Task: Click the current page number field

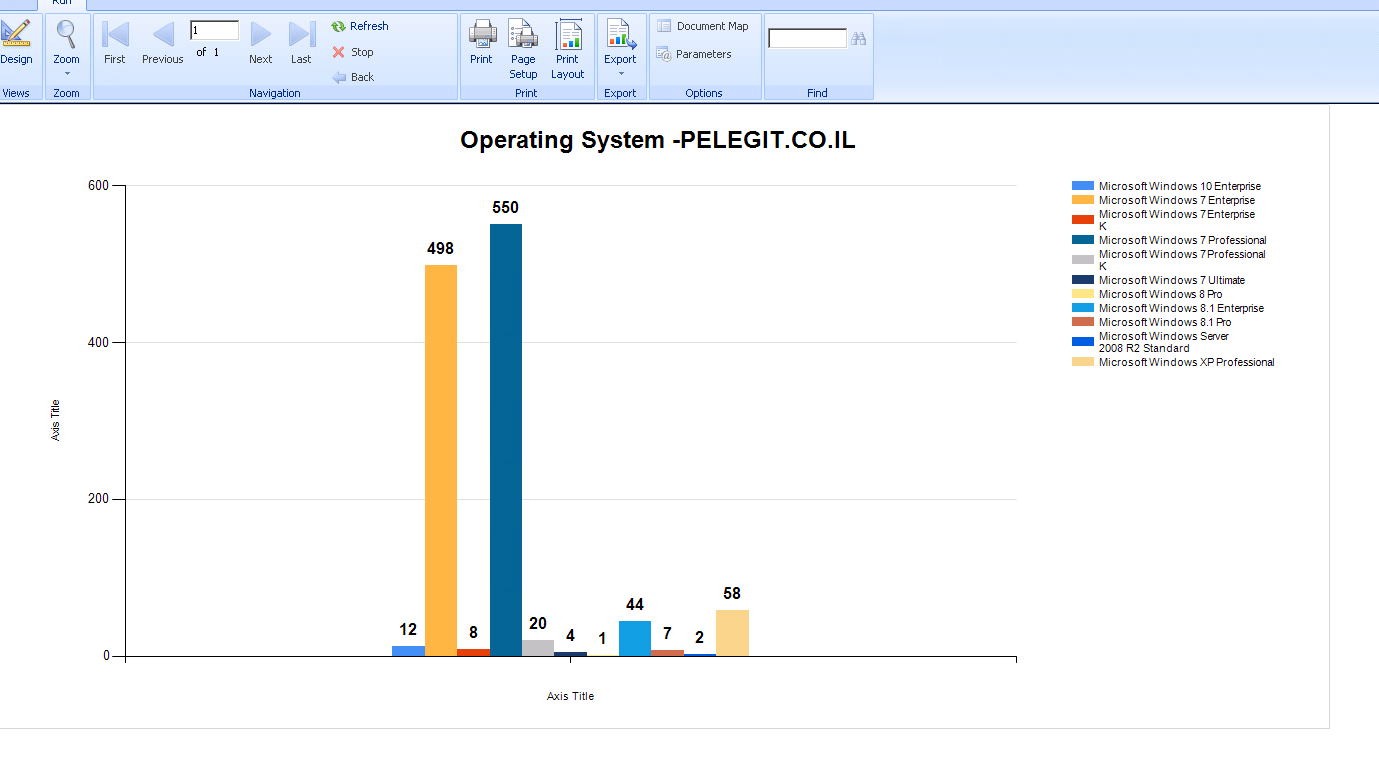Action: pyautogui.click(x=214, y=30)
